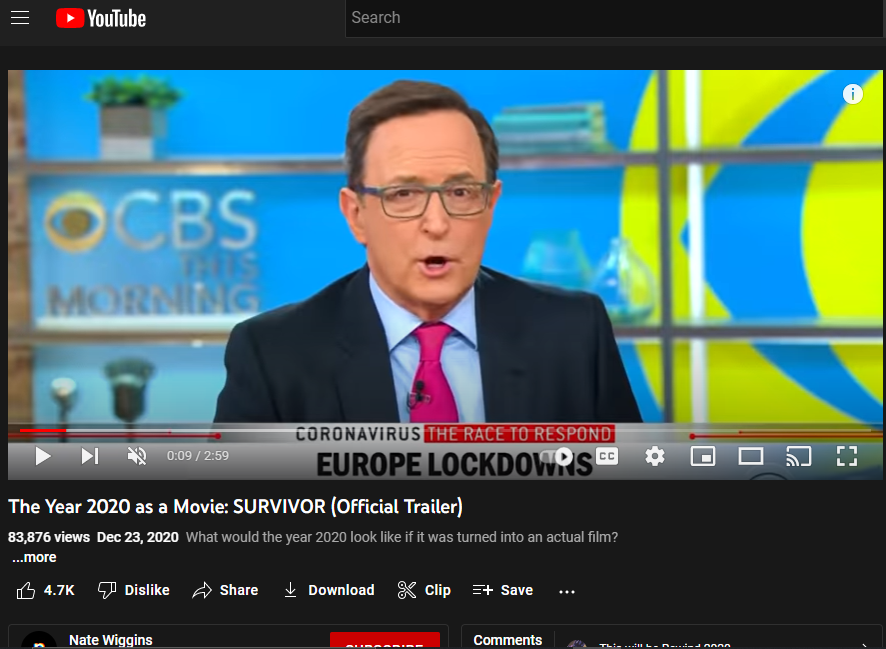Like the video
Screen dimensions: 886x649
click(x=46, y=590)
